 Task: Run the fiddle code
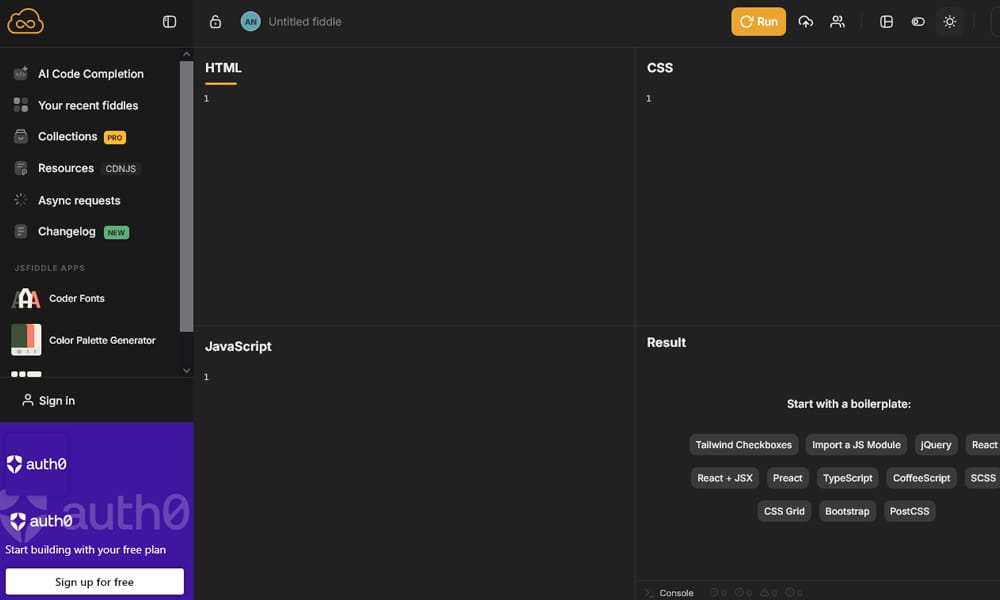pyautogui.click(x=758, y=22)
